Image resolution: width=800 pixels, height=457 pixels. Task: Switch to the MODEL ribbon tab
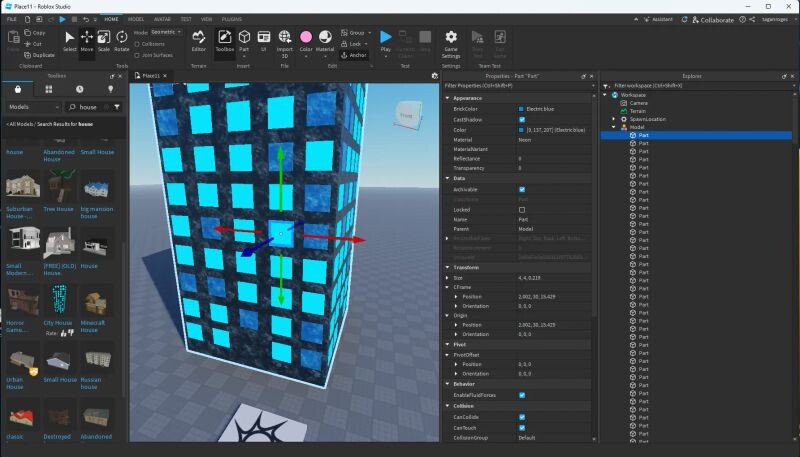[x=135, y=19]
